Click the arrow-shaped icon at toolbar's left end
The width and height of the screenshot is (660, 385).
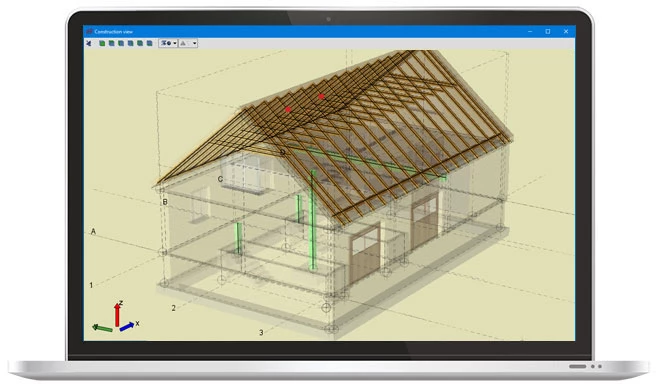[88, 43]
